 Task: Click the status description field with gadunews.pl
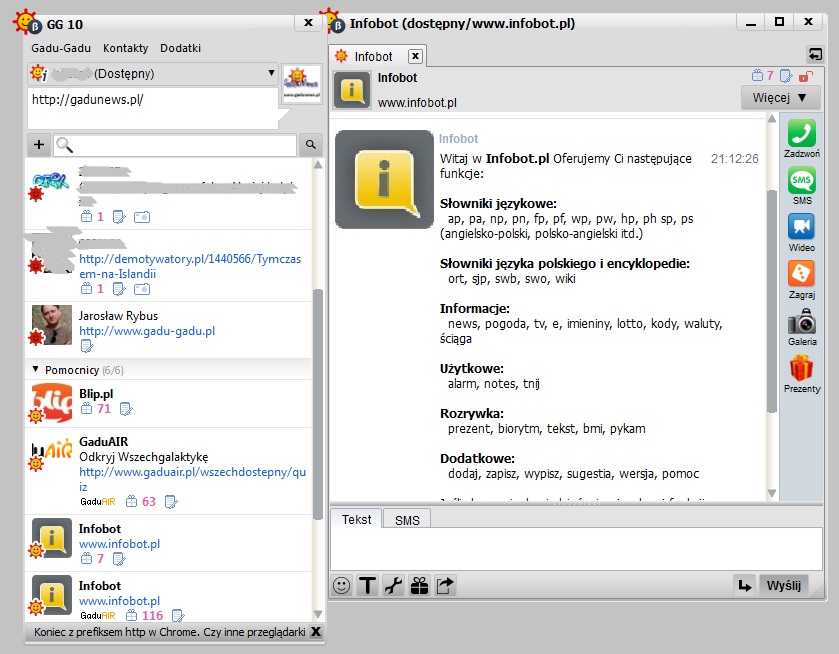pos(153,108)
